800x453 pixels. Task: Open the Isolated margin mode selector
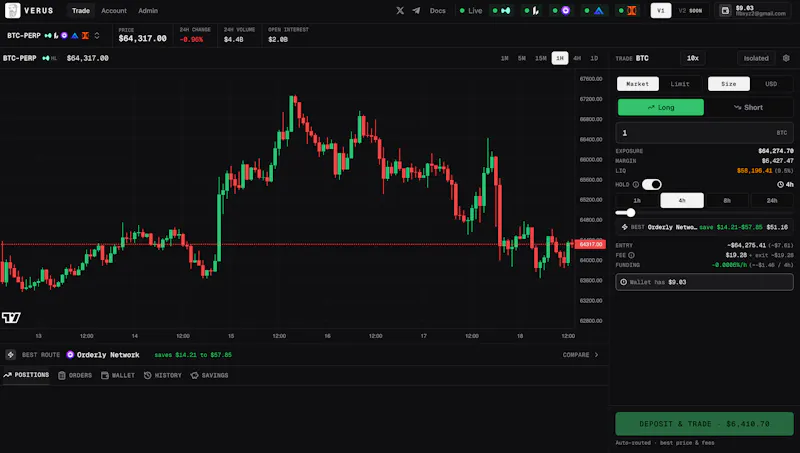pos(756,58)
